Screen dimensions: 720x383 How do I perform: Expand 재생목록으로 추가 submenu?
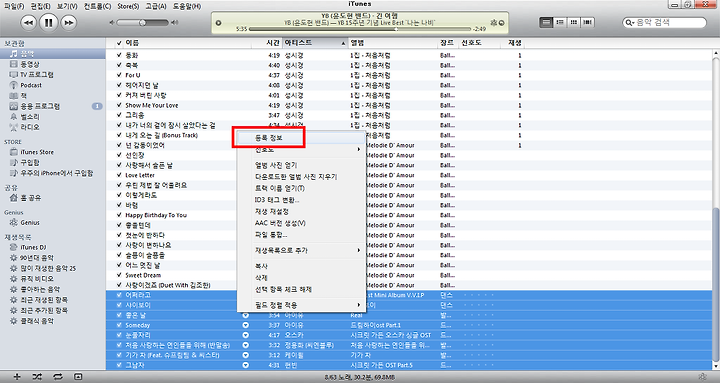pyautogui.click(x=301, y=250)
